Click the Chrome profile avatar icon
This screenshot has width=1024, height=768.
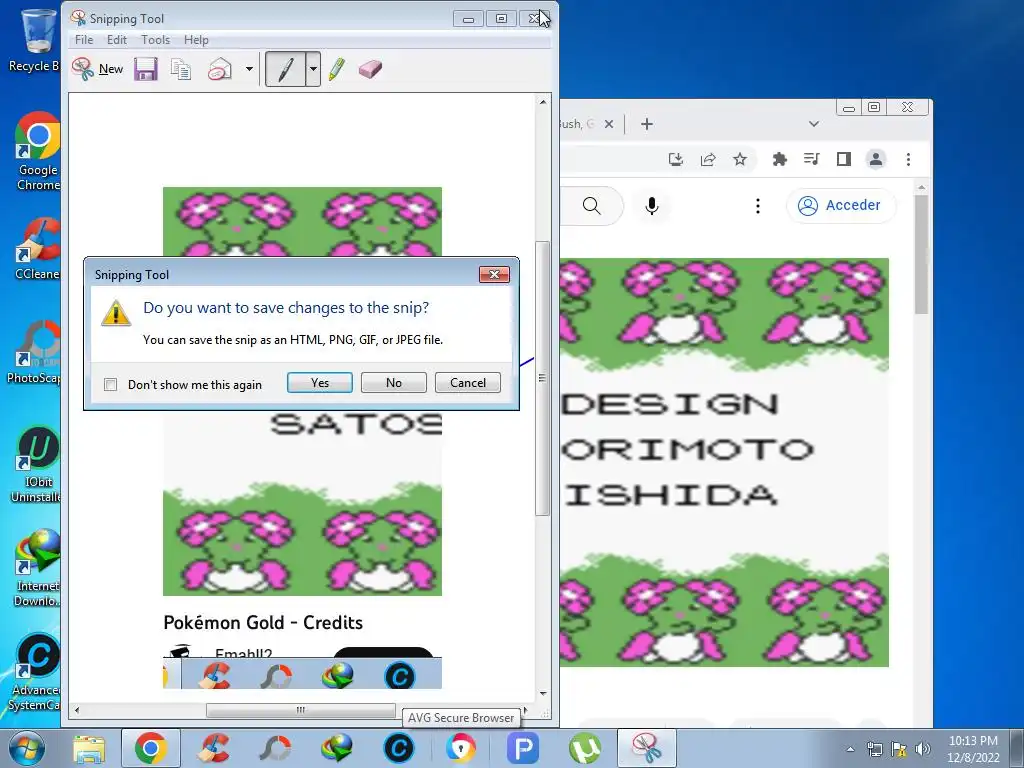pyautogui.click(x=876, y=159)
